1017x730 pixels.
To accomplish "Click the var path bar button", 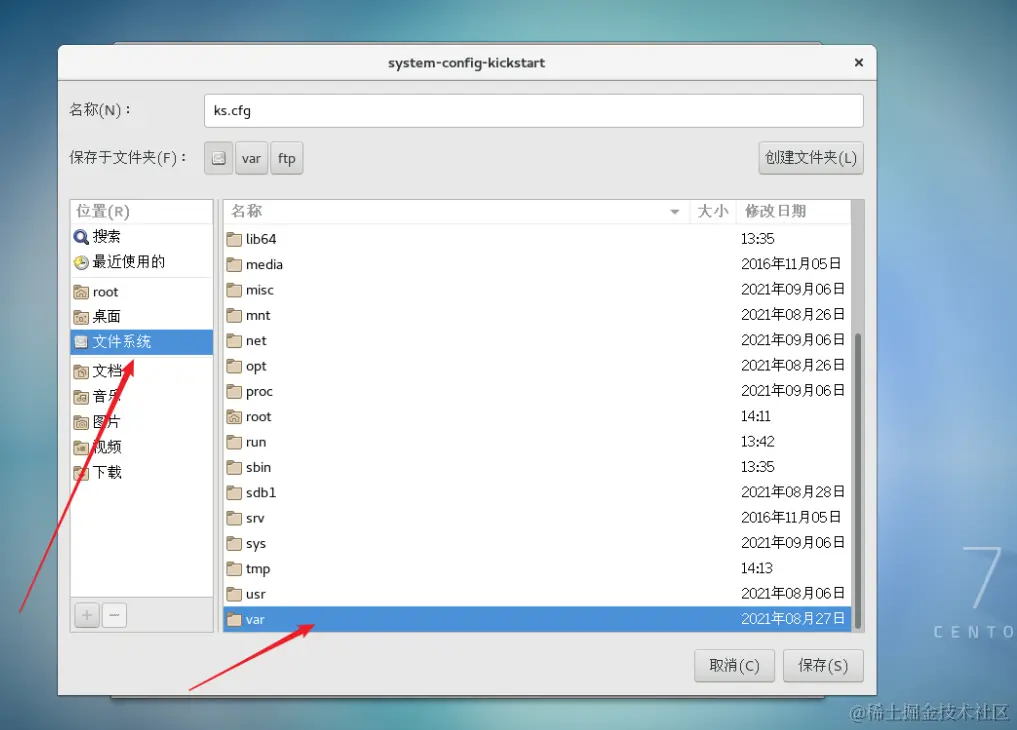I will (251, 158).
